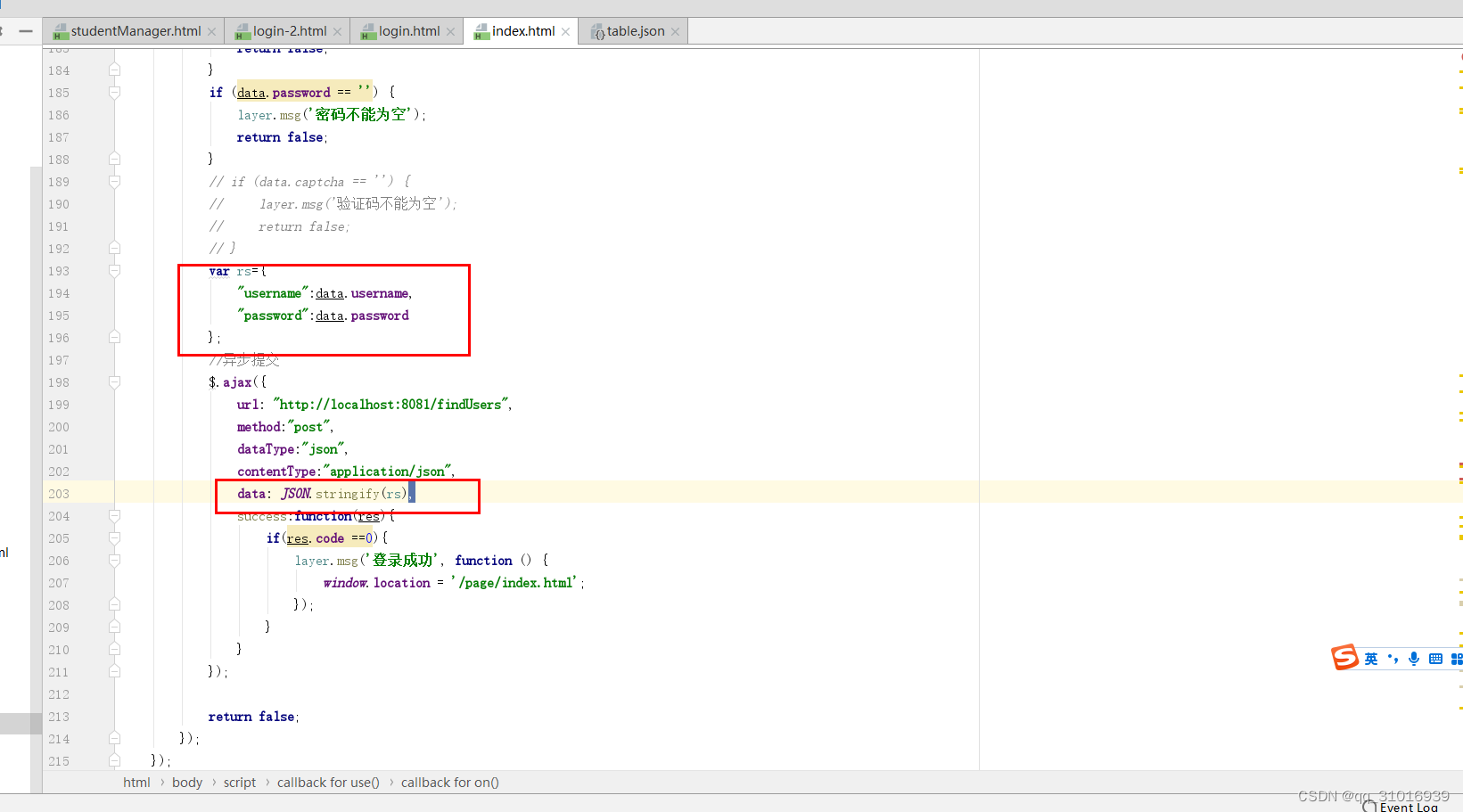Click the '/page/index.html' string on line 207

tap(514, 583)
